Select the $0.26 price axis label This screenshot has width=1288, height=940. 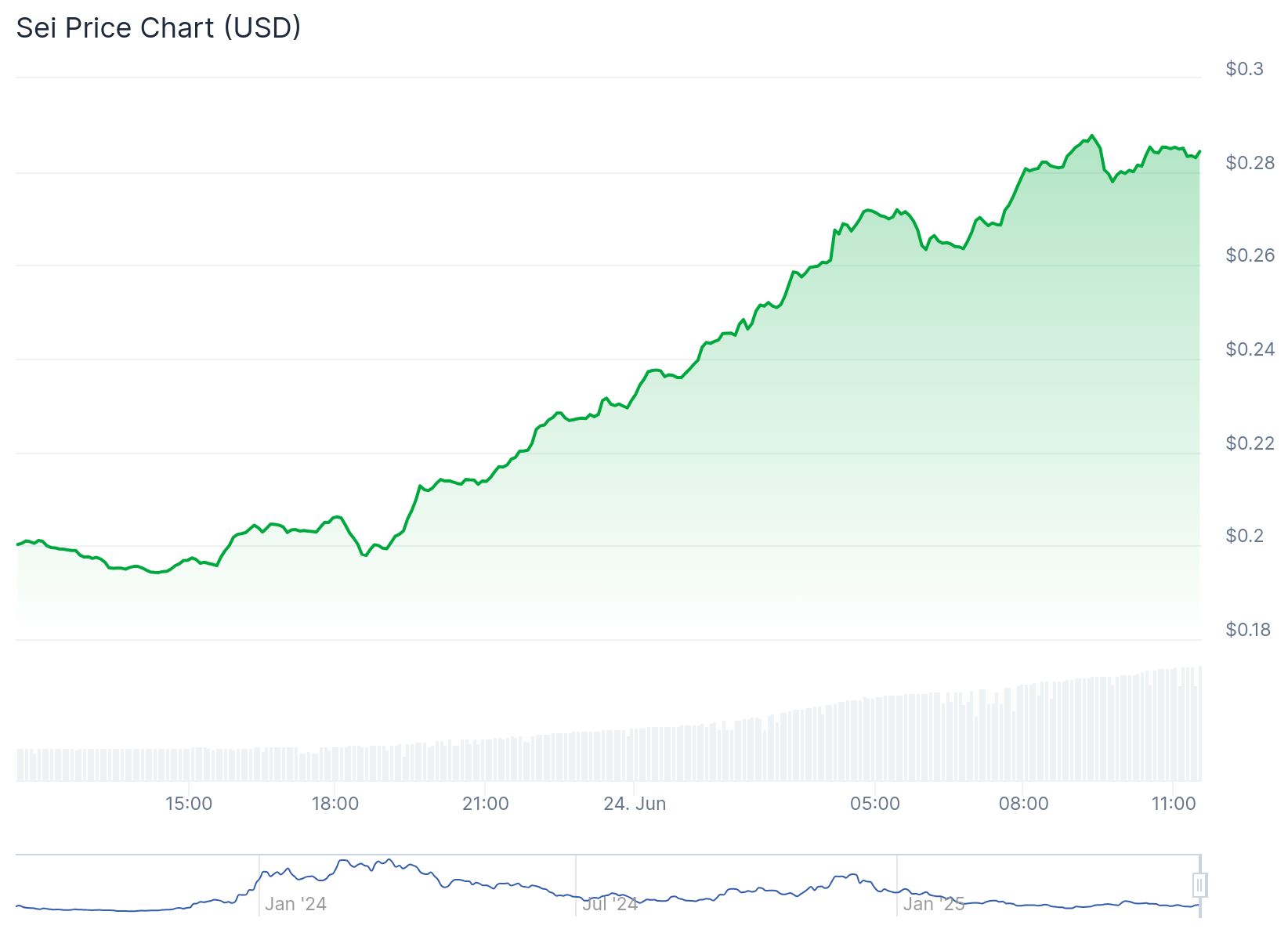coord(1250,255)
